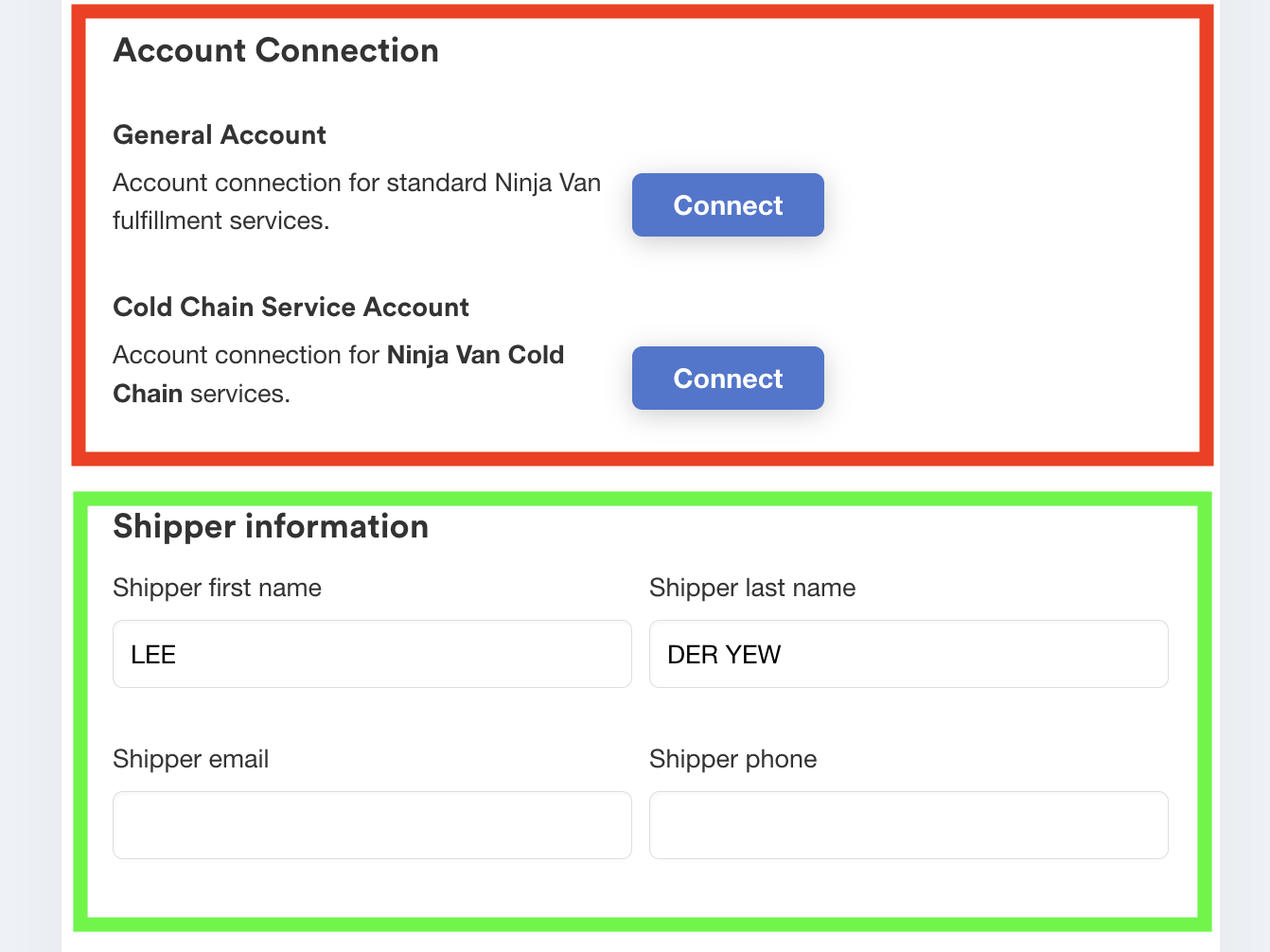The width and height of the screenshot is (1270, 952).
Task: Click the Shipper last name label
Action: (x=752, y=588)
